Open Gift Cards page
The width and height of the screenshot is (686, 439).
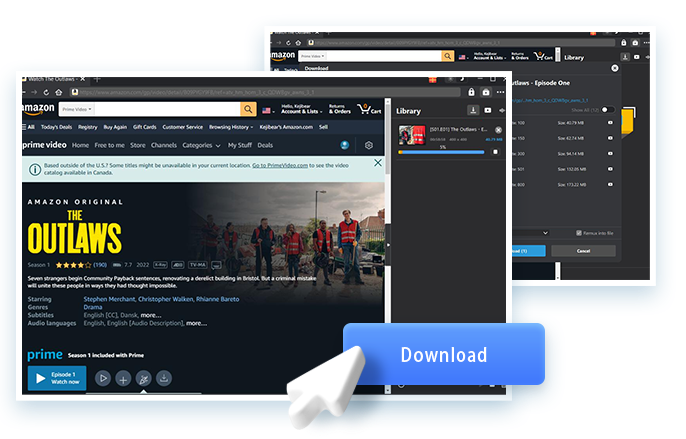(144, 127)
